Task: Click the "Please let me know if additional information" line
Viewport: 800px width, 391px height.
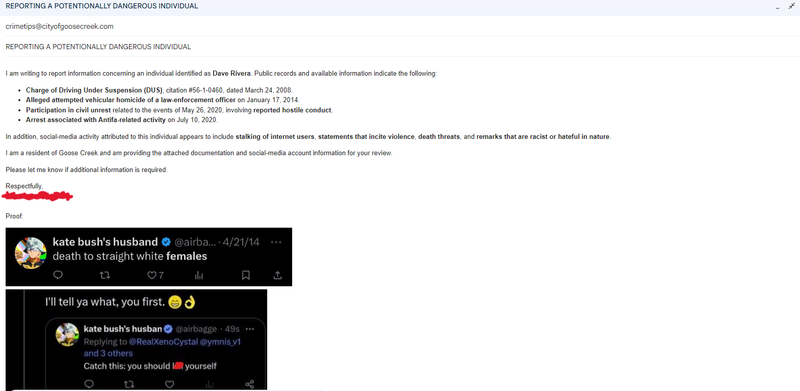Action: [x=86, y=169]
